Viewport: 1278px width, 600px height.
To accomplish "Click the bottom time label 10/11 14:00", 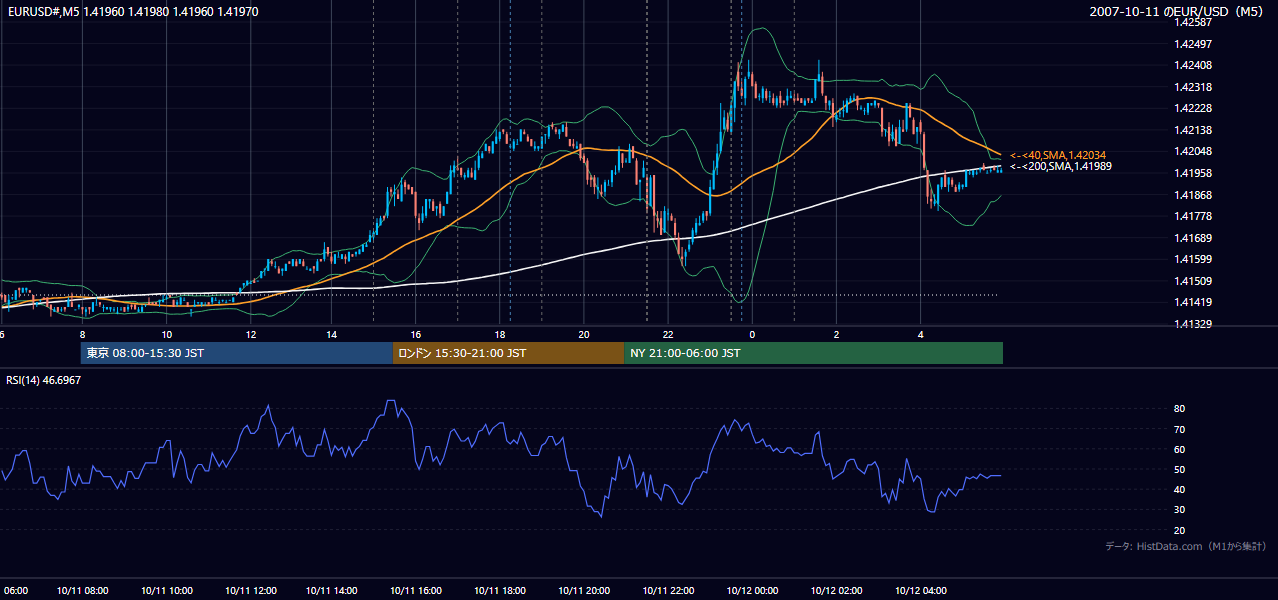I will point(333,591).
